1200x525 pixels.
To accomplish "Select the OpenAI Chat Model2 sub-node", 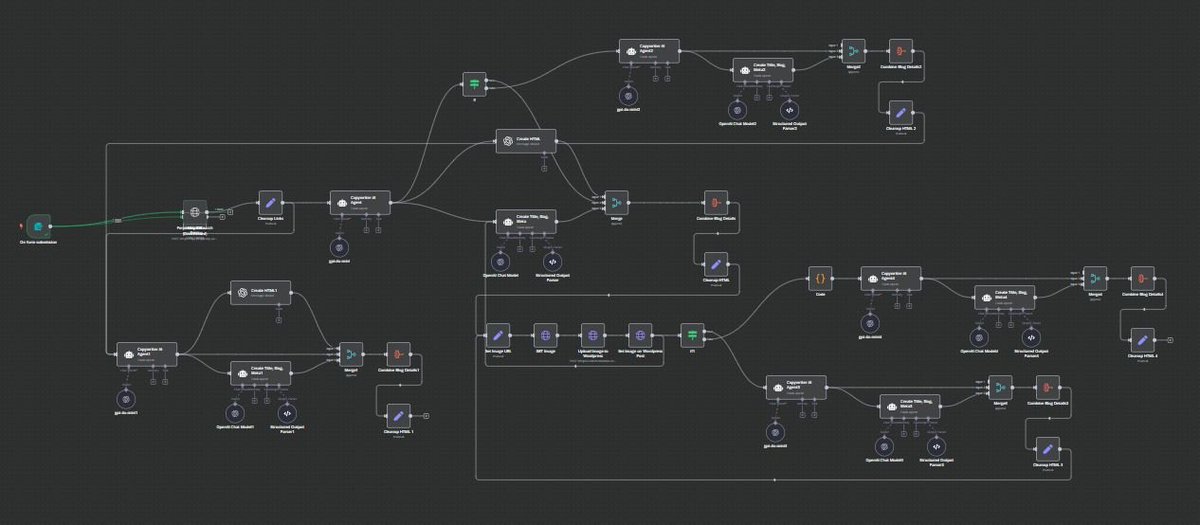I will 738,109.
